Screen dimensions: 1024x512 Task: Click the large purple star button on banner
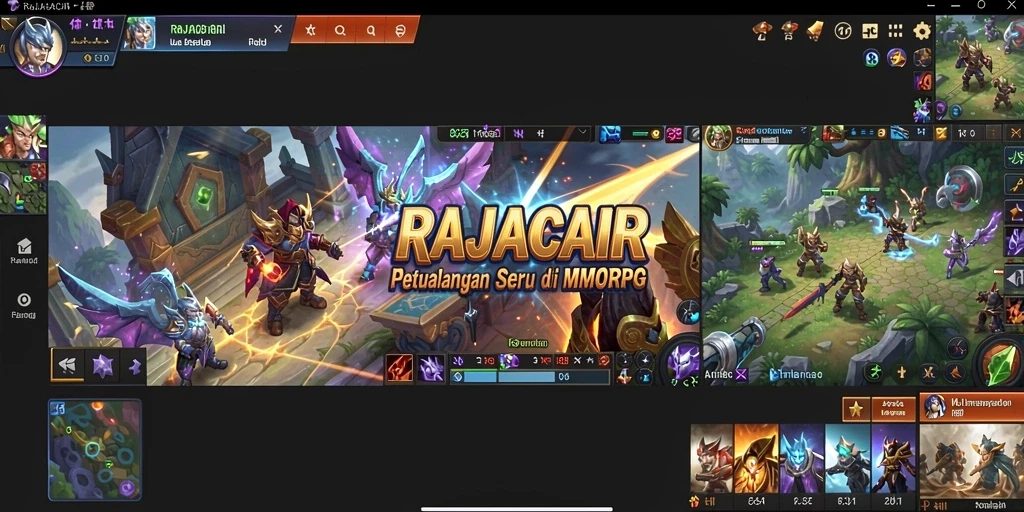coord(103,366)
